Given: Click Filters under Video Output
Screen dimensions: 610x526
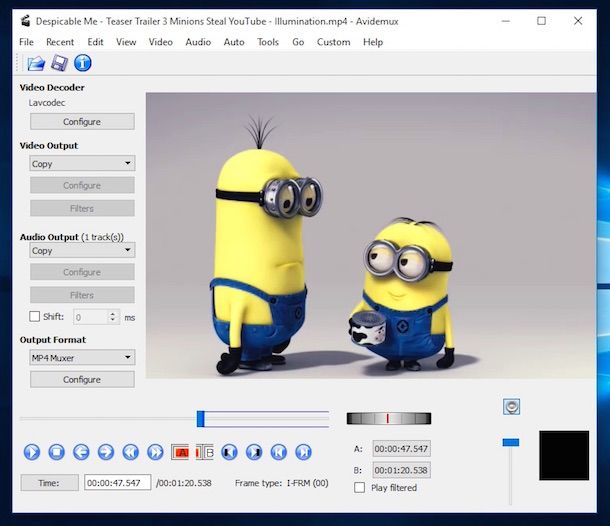Looking at the screenshot, I should [x=82, y=208].
